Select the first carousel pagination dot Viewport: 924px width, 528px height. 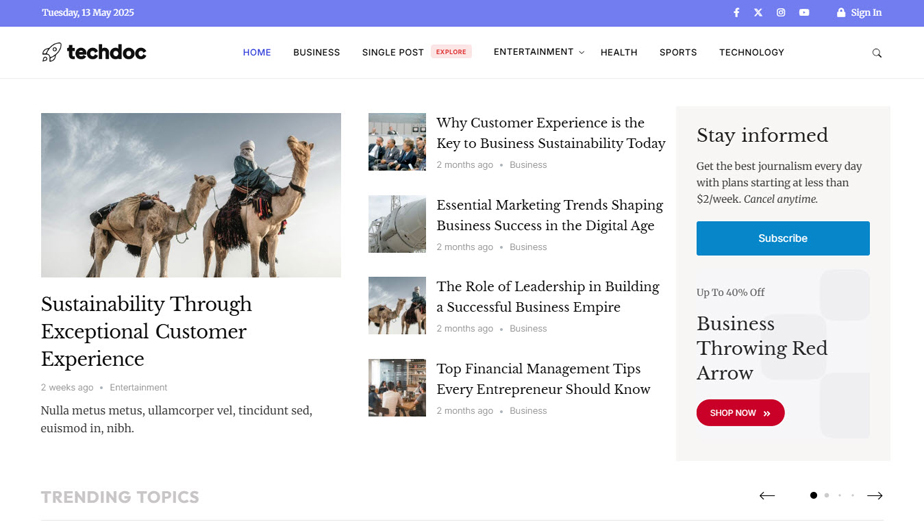(x=813, y=496)
